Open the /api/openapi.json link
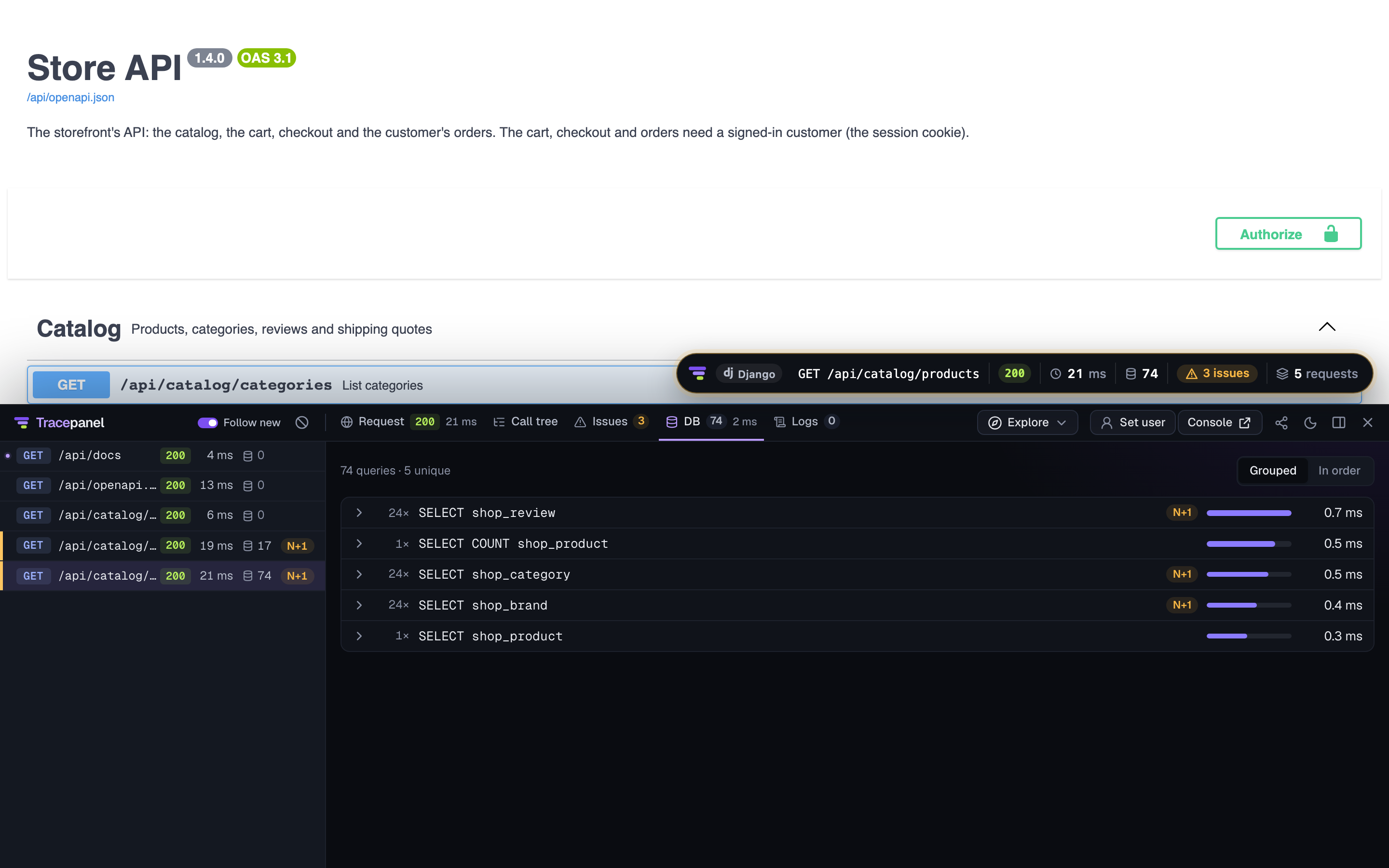1389x868 pixels. [70, 97]
